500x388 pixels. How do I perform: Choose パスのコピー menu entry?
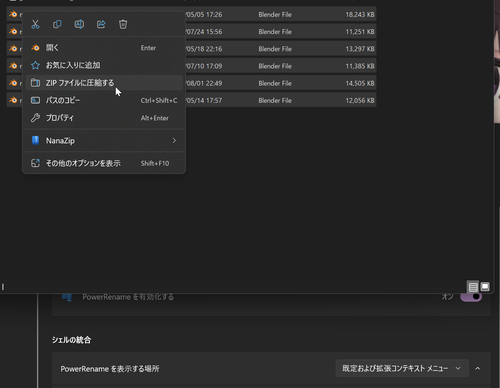104,100
